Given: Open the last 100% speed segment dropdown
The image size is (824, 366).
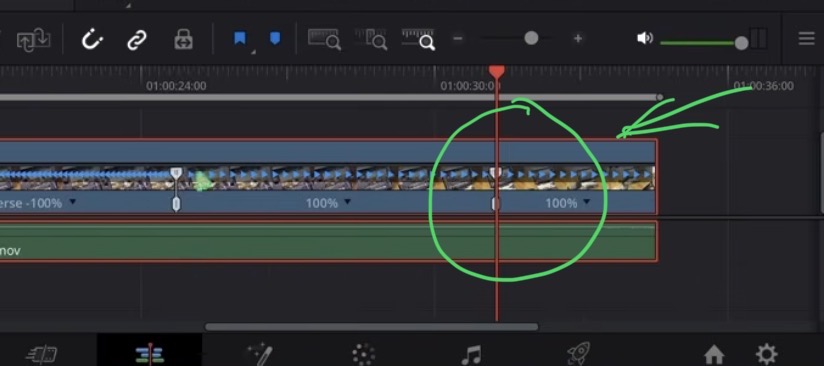Looking at the screenshot, I should coord(586,202).
